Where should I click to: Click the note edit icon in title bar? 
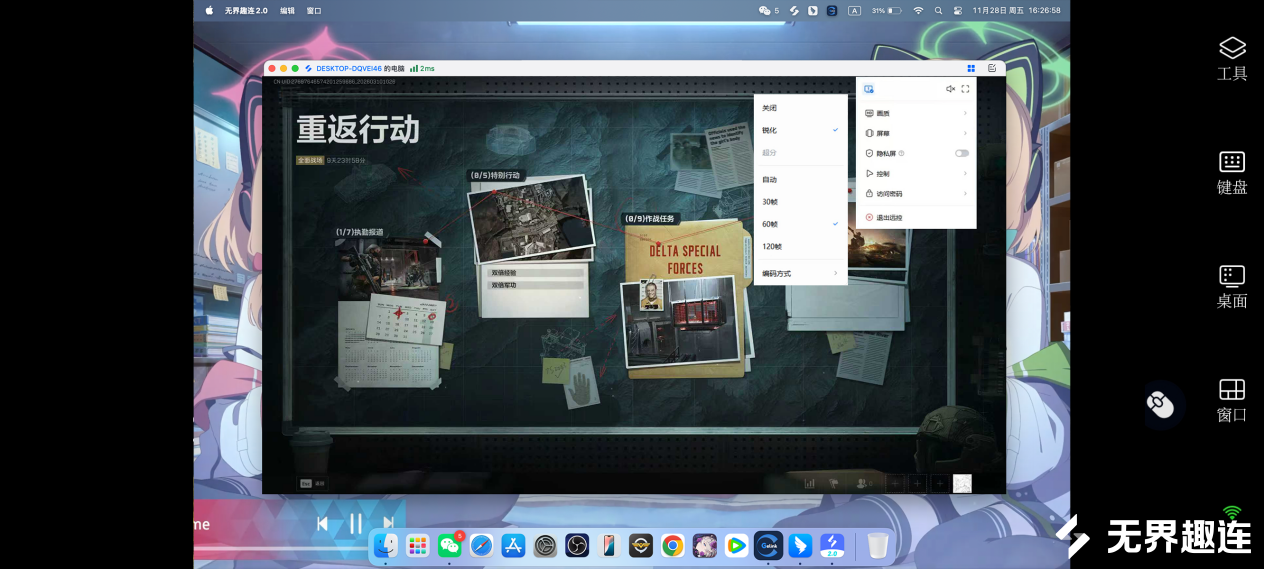tap(992, 68)
